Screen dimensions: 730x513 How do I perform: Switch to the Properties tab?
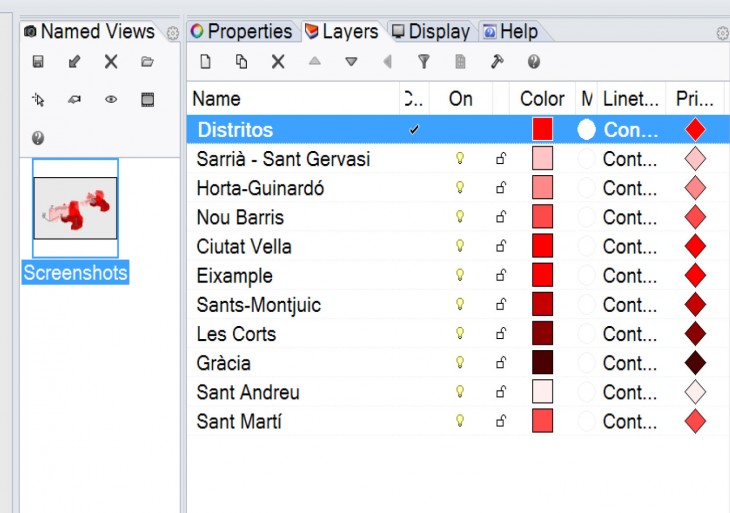pyautogui.click(x=240, y=32)
